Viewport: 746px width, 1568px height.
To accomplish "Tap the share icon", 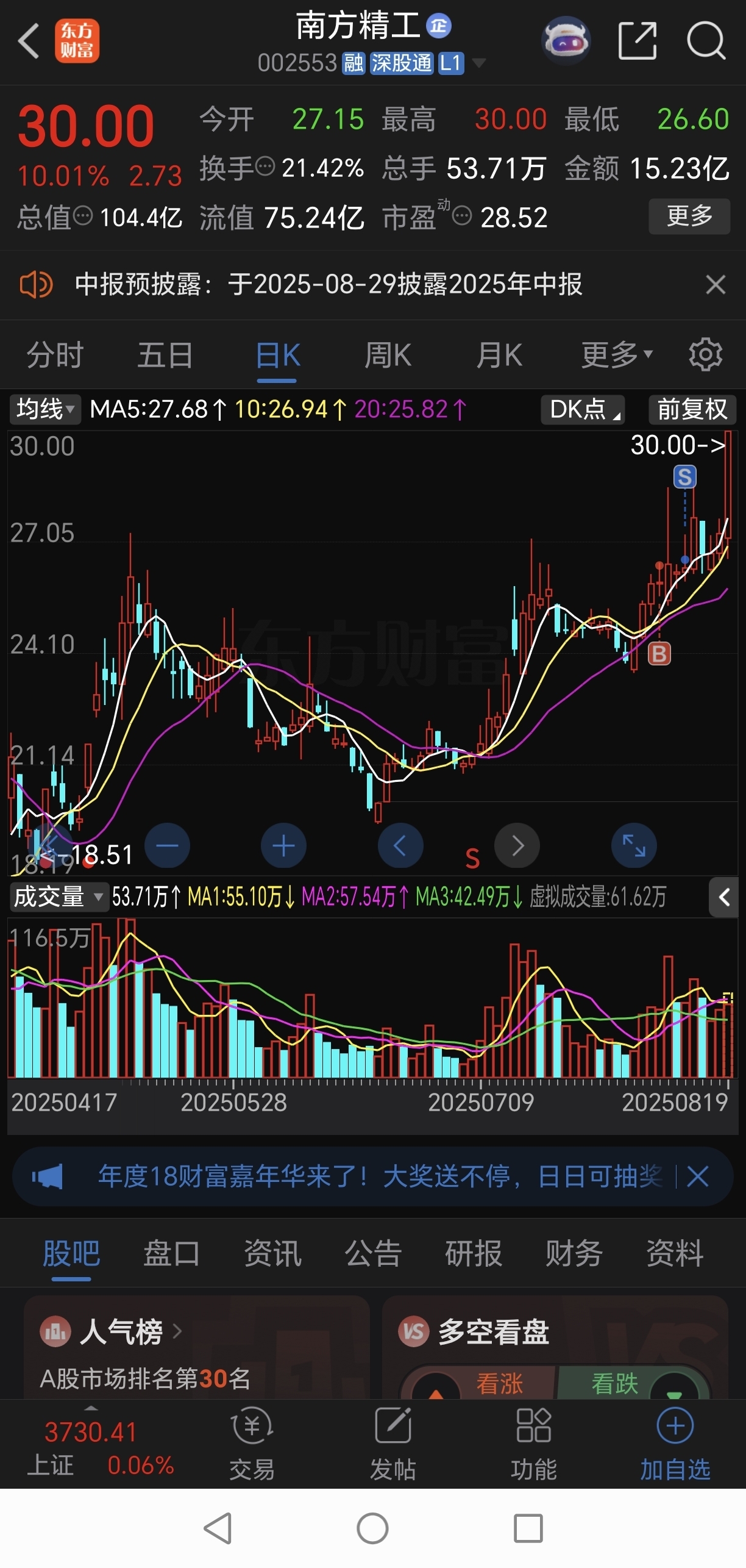I will click(638, 41).
